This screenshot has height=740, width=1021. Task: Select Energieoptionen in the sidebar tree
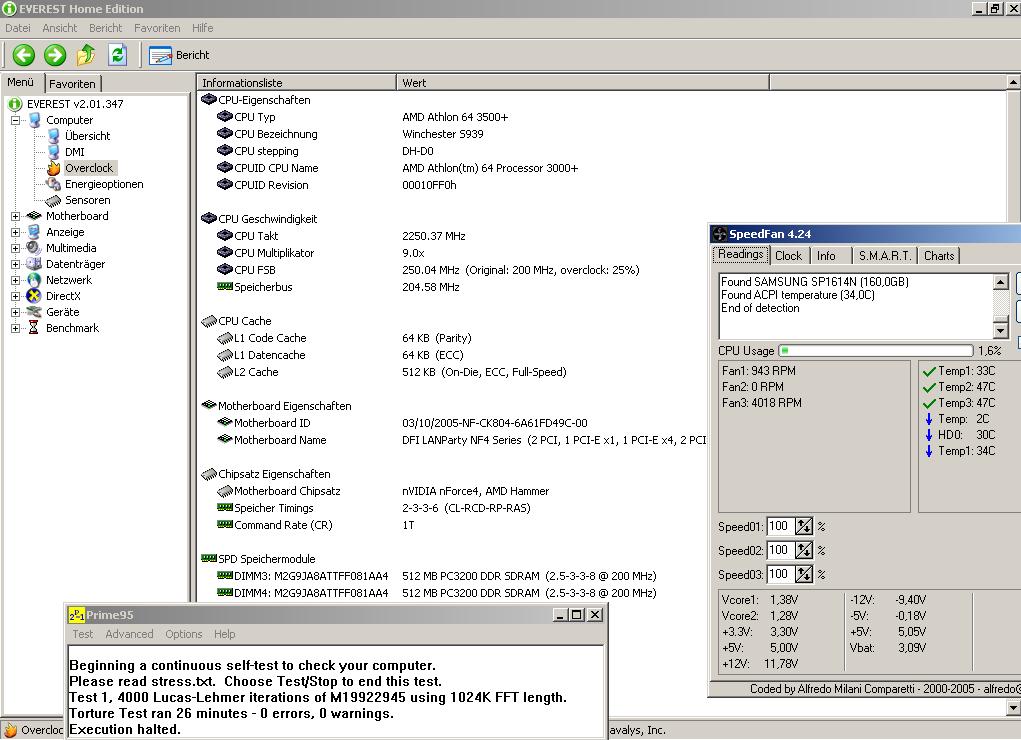pos(103,184)
